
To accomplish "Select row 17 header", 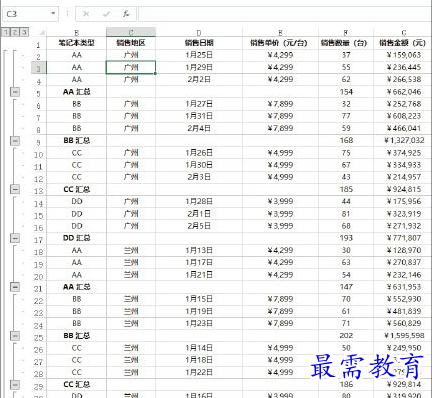I will point(39,239).
